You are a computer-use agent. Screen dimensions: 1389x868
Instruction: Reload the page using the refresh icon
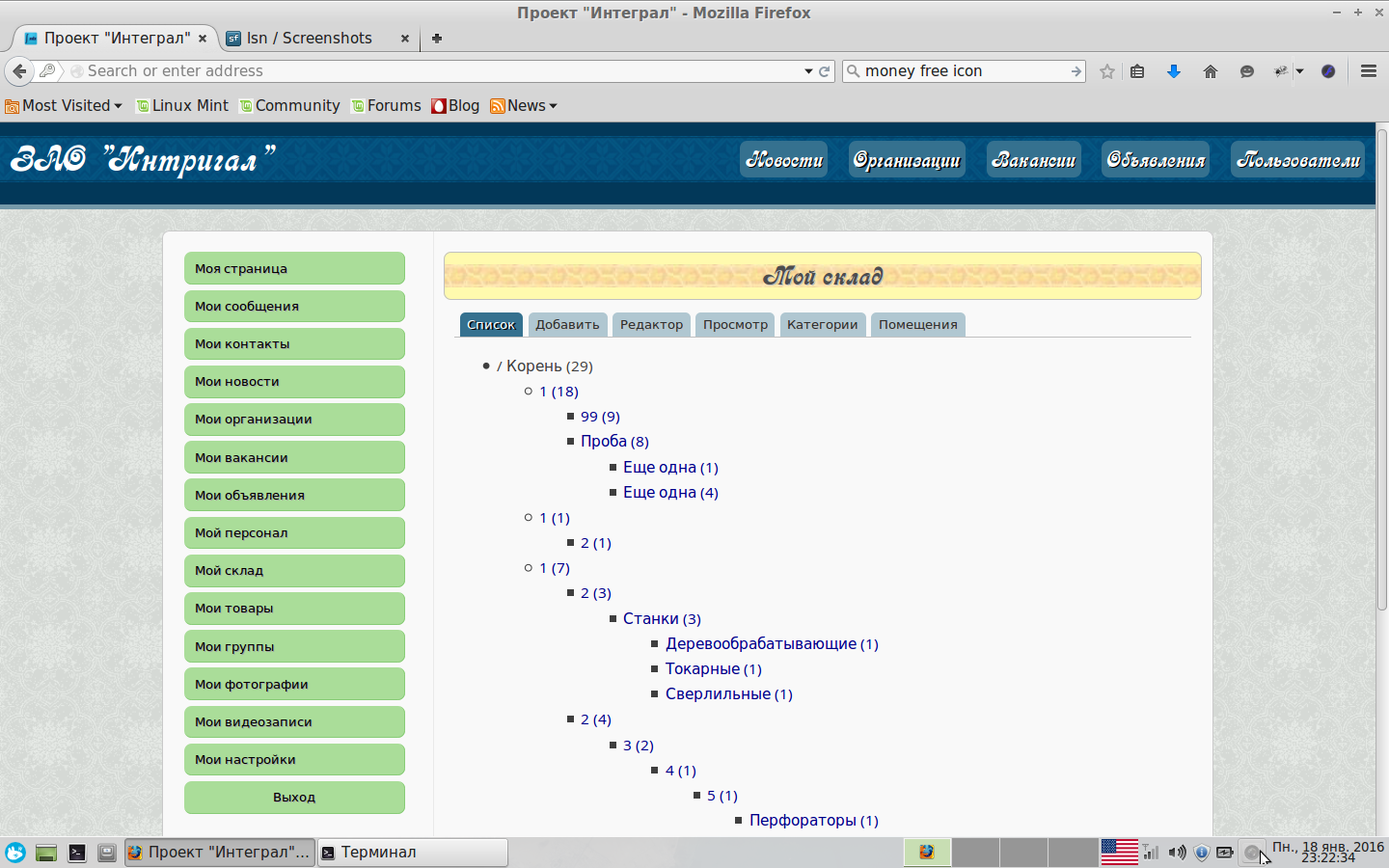pos(825,70)
